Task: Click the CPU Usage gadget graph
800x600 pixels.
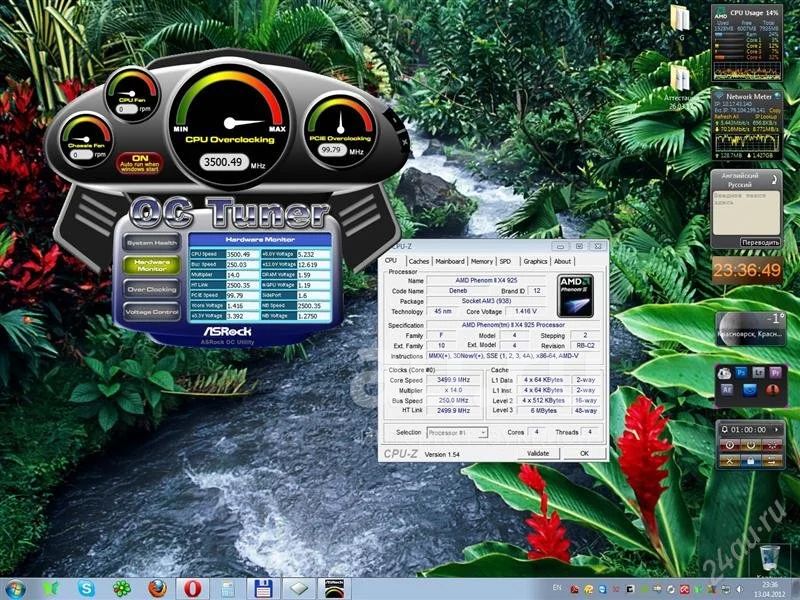Action: [747, 70]
